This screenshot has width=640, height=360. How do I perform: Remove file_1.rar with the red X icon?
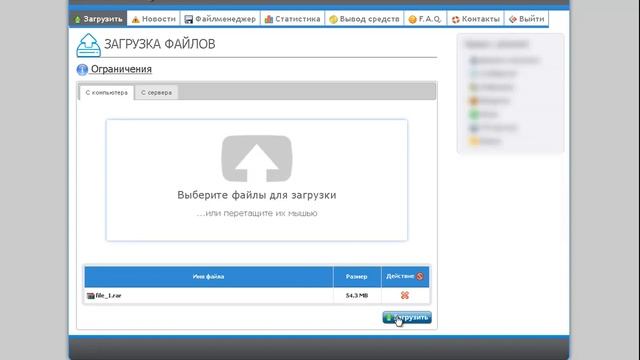coord(404,295)
